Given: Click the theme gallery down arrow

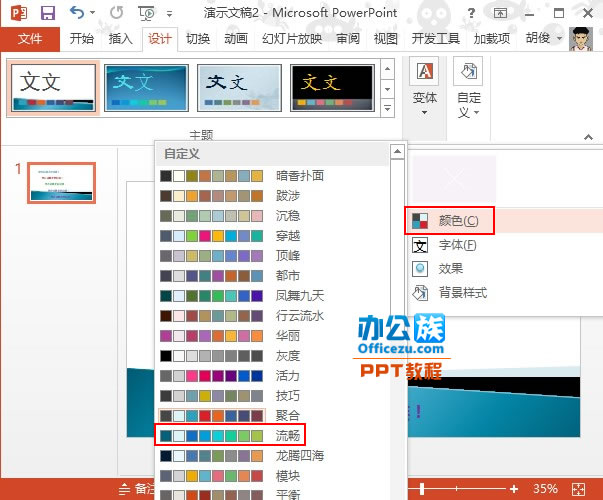Looking at the screenshot, I should (388, 89).
